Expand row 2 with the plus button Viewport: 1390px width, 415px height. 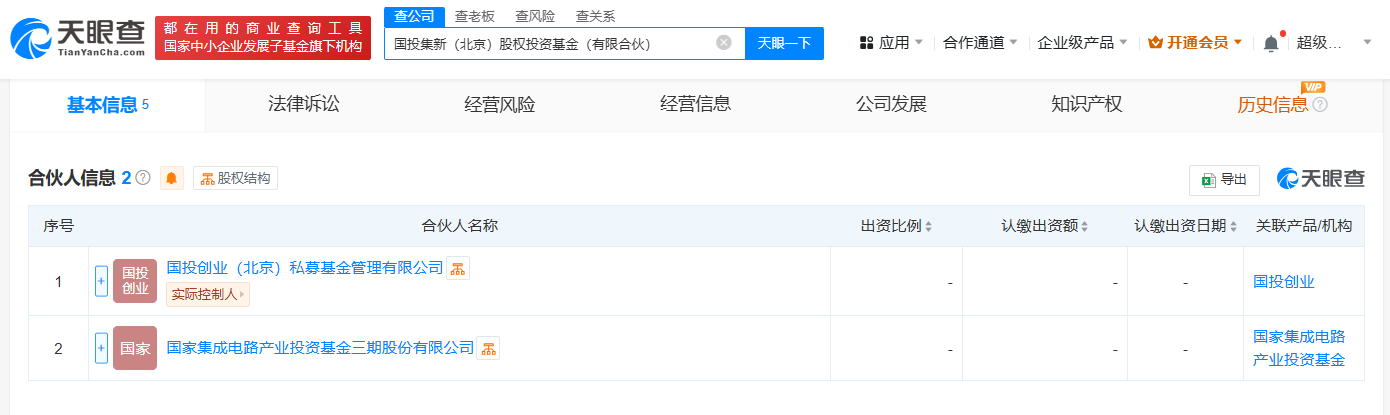[101, 348]
